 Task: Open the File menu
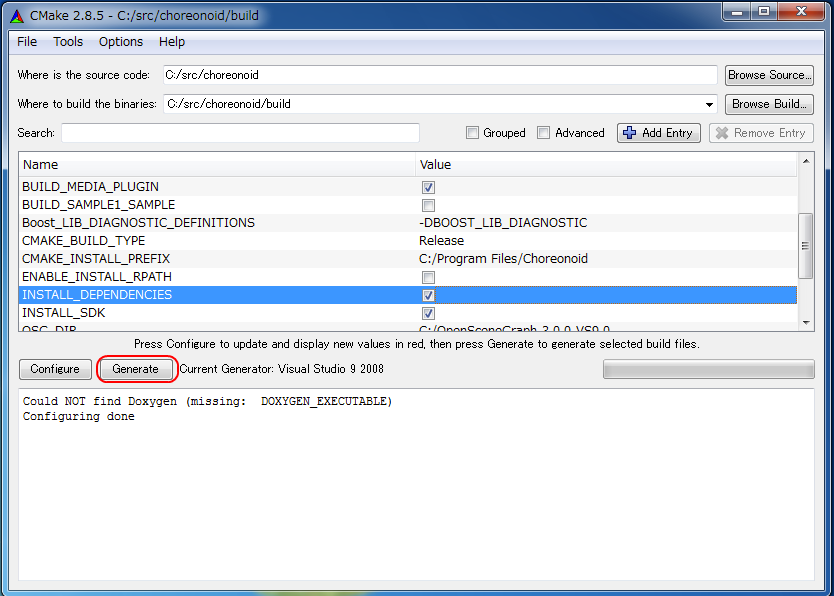coord(27,42)
